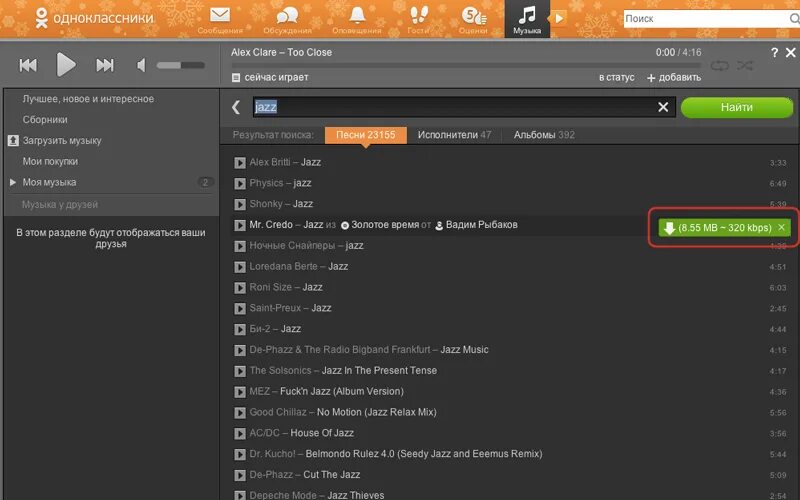Open 'Лучшее, новое и интересное'

click(88, 99)
